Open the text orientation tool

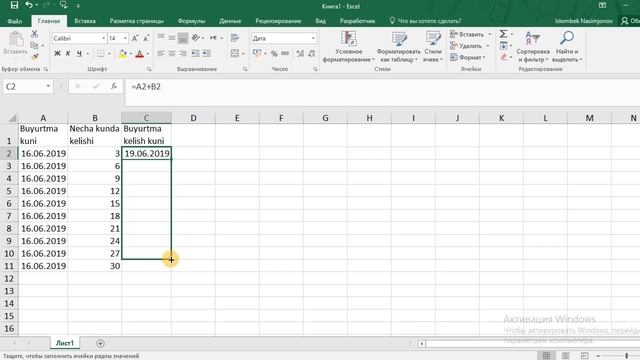pyautogui.click(x=196, y=38)
